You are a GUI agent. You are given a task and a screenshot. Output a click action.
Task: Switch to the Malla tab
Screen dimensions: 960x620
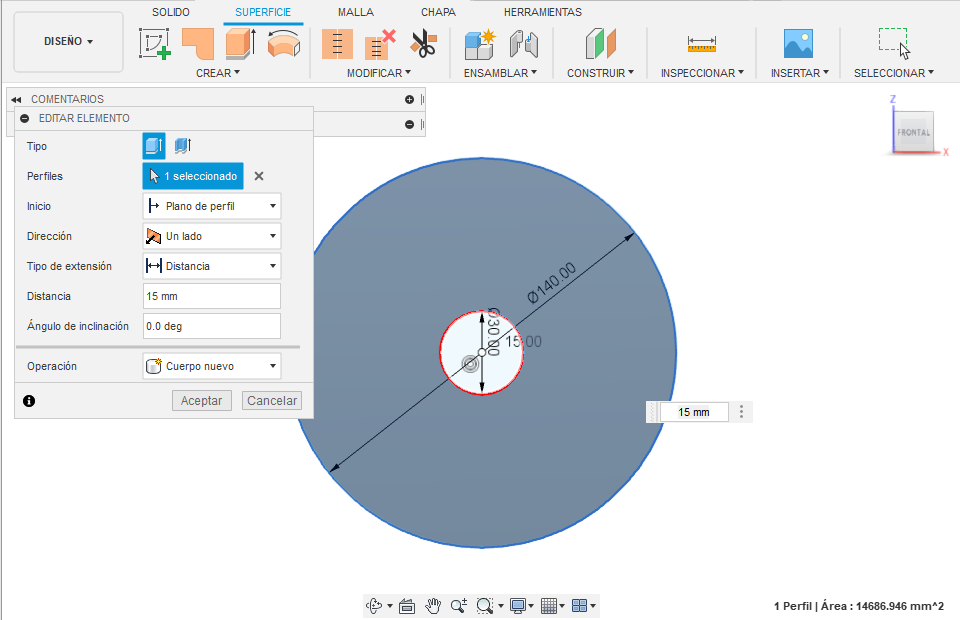(x=356, y=12)
